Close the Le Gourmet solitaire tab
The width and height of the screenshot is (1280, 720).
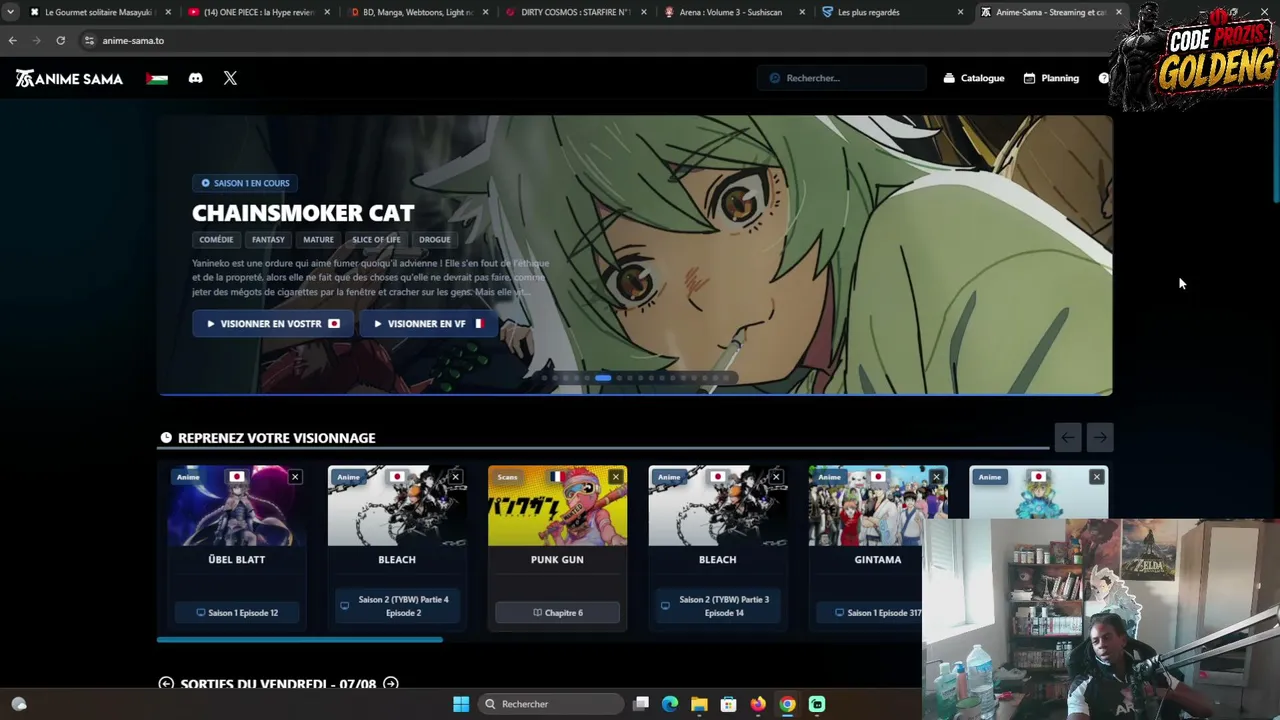point(168,12)
